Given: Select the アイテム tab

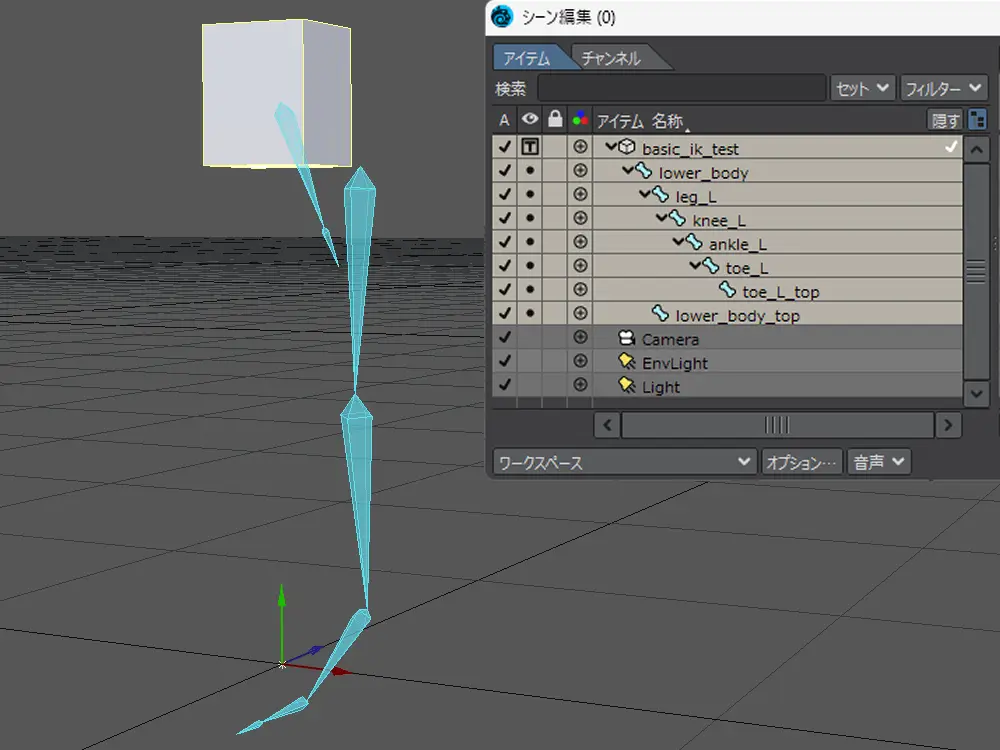Looking at the screenshot, I should tap(527, 58).
